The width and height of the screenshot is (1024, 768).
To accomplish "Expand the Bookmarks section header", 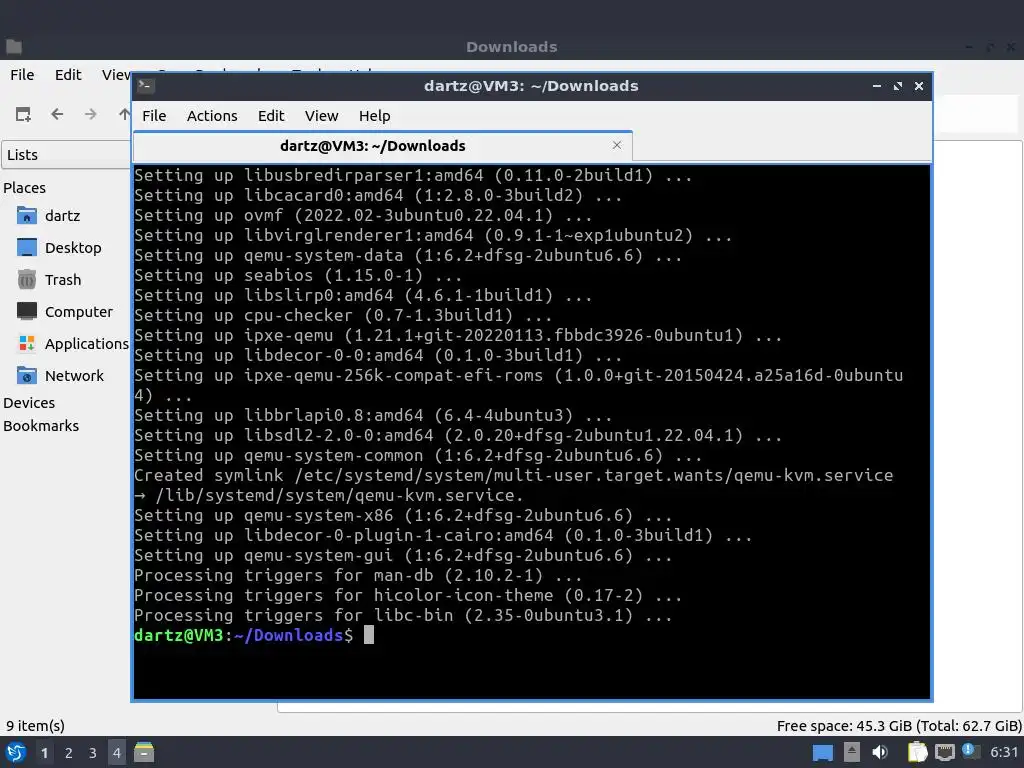I will coord(41,426).
